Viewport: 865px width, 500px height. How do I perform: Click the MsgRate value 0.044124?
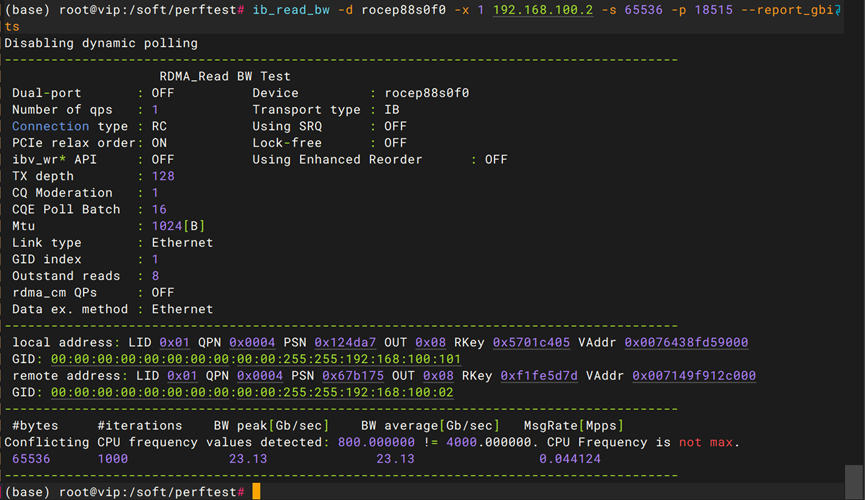point(570,459)
